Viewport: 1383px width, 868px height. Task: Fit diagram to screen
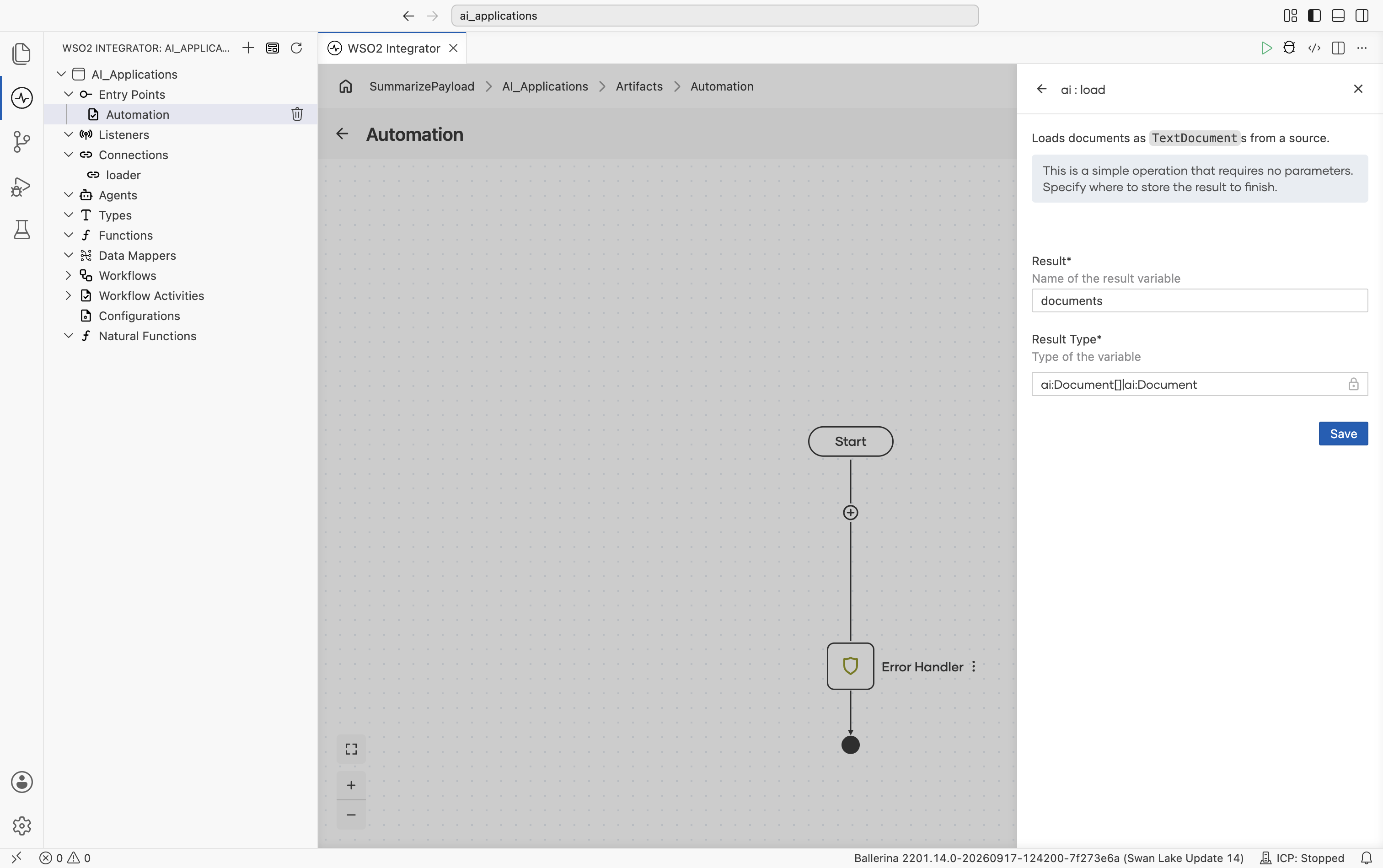pyautogui.click(x=351, y=749)
